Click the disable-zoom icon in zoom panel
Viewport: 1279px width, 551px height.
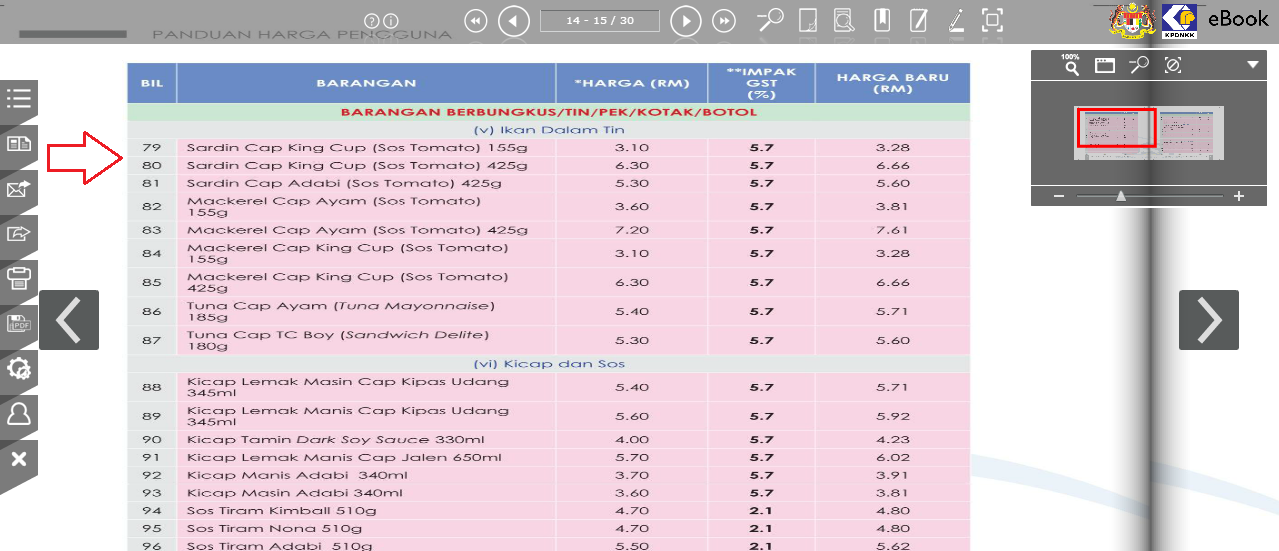[1173, 65]
